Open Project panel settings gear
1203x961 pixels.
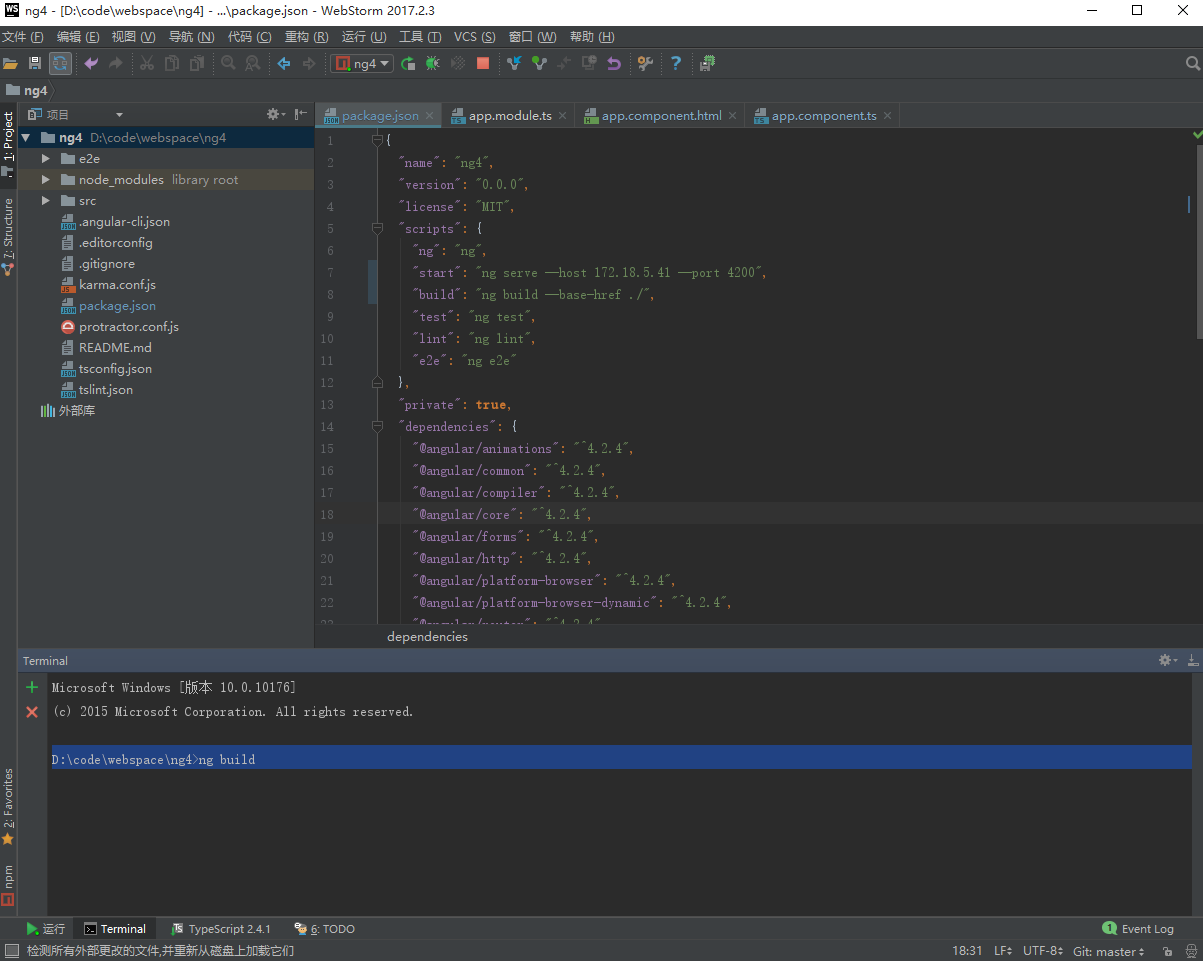pos(274,114)
